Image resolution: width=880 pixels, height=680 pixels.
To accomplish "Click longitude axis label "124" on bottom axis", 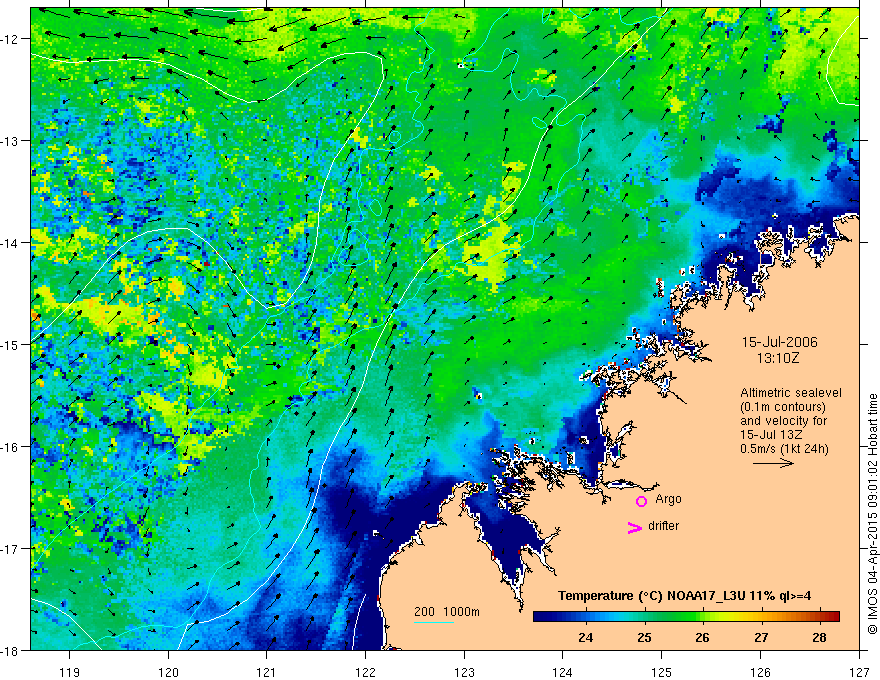I will (562, 672).
